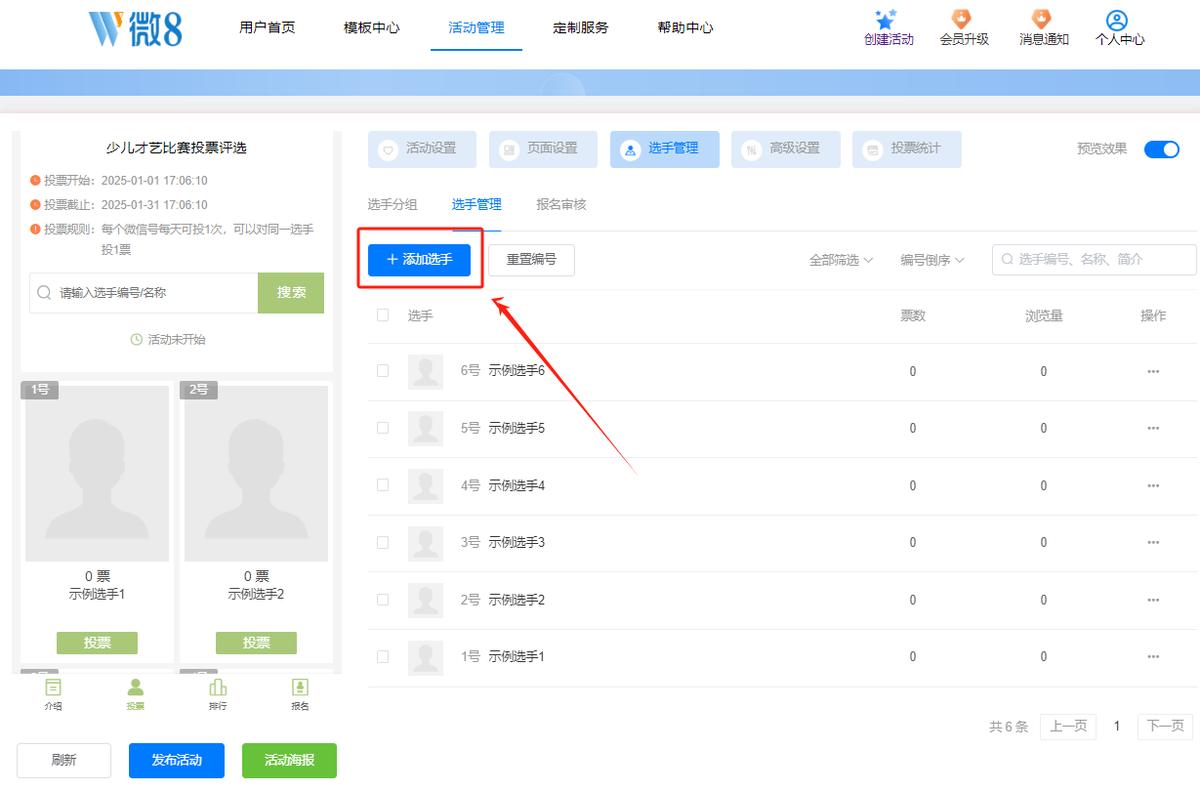Screen dimensions: 1200x794
Task: Focus the 选手编号、名称、简介 search box
Action: (x=1094, y=260)
